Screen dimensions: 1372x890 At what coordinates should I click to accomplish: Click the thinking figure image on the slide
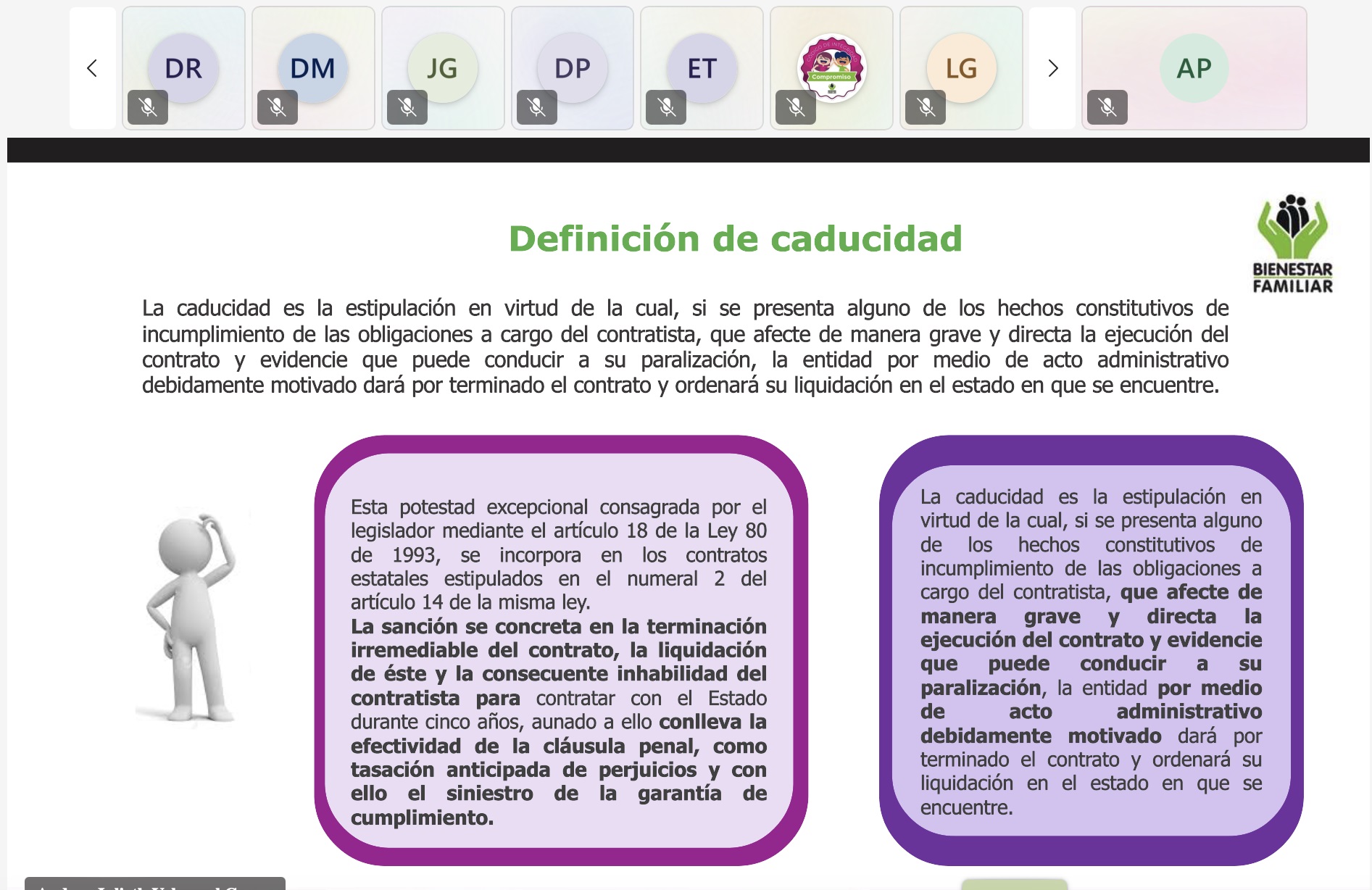click(x=192, y=617)
